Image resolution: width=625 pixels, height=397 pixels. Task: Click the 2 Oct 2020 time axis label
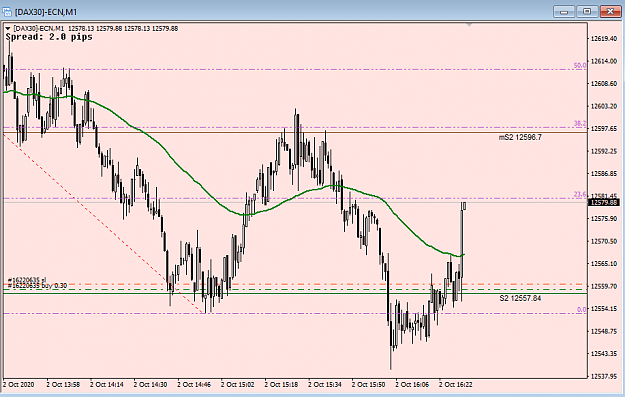19,385
